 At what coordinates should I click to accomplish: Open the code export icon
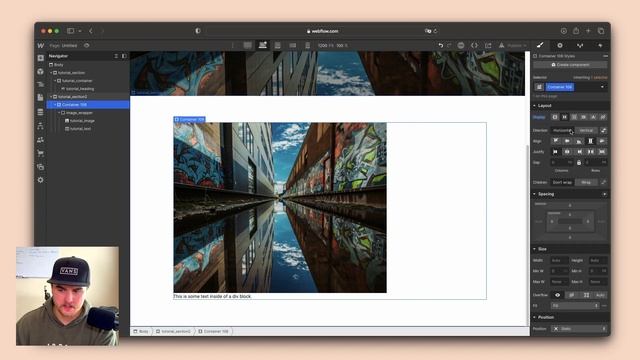474,46
